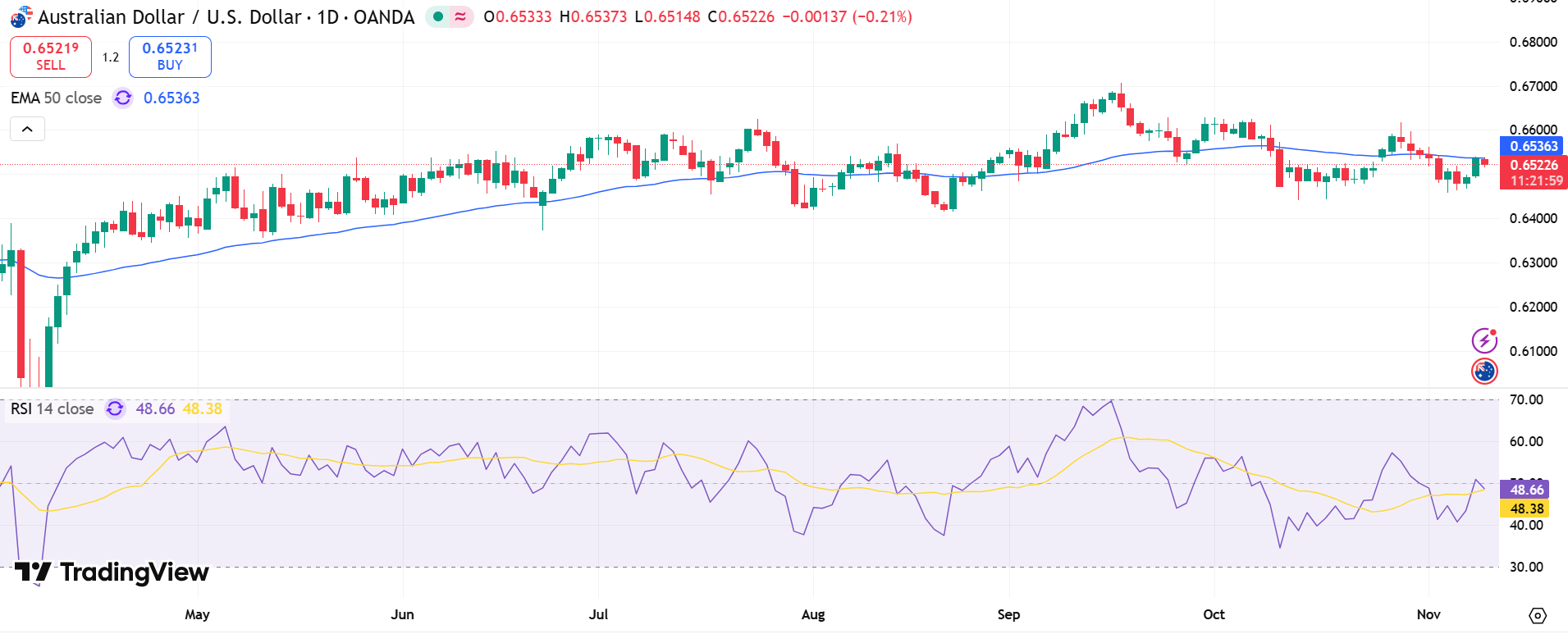Click the low value L0.65148 in header
The image size is (1568, 634).
tap(667, 17)
